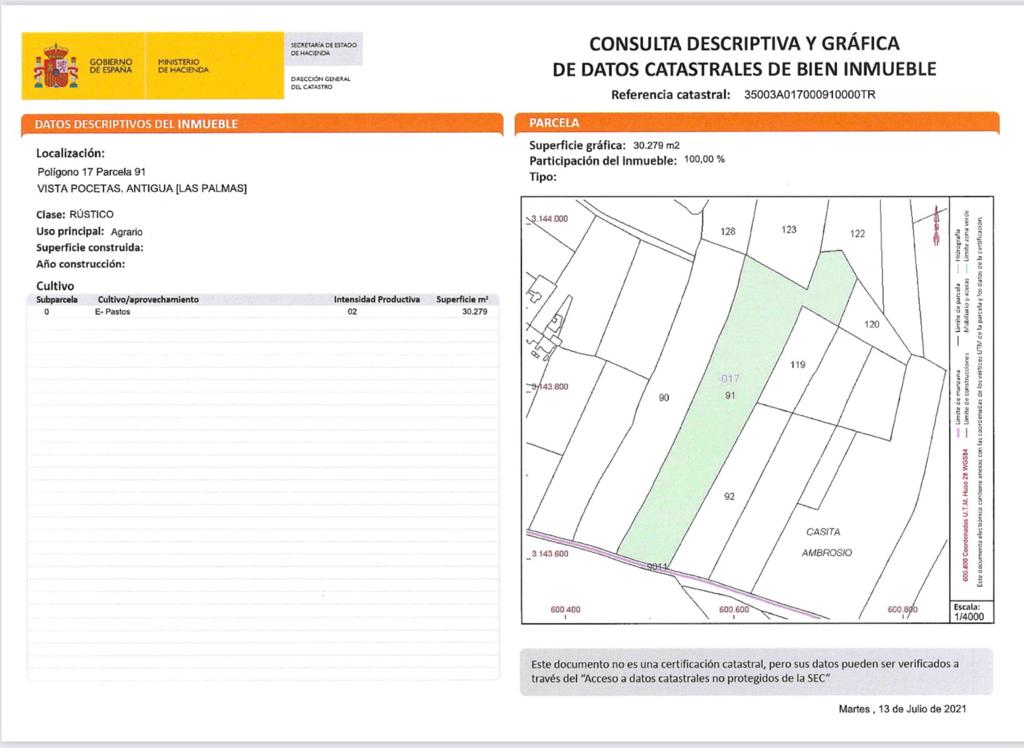Click the Casita Ambrosio label on map
The image size is (1024, 748).
826,541
